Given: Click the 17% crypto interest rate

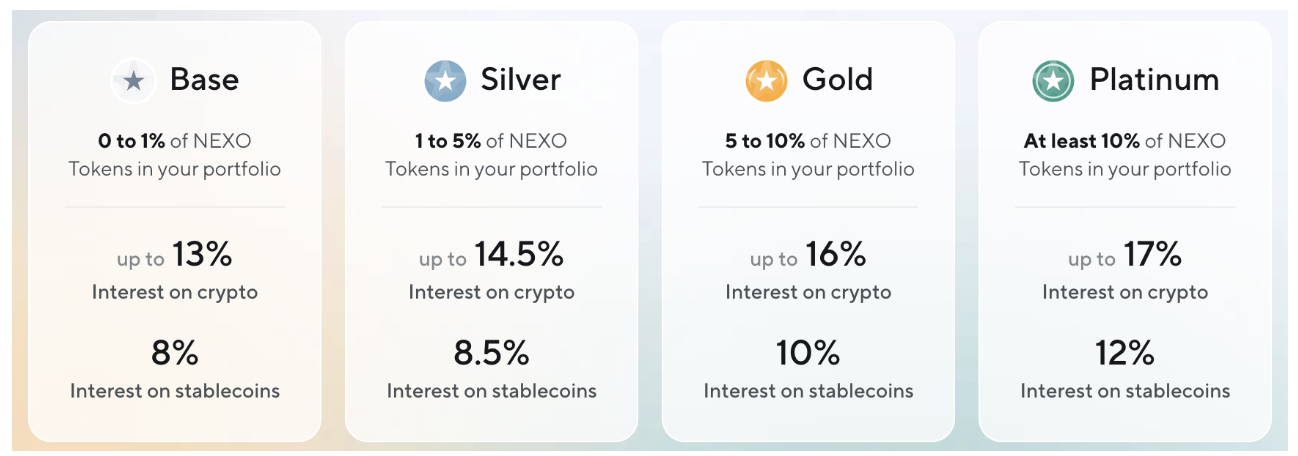Looking at the screenshot, I should click(1152, 254).
